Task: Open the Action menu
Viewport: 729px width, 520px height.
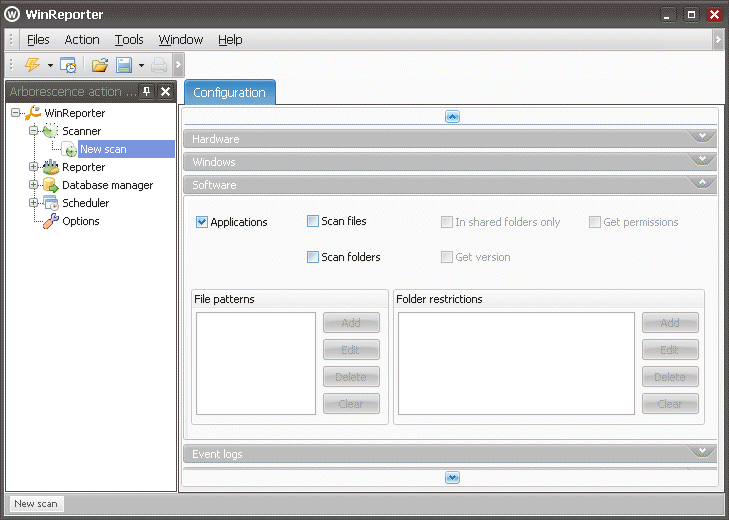Action: (x=82, y=40)
